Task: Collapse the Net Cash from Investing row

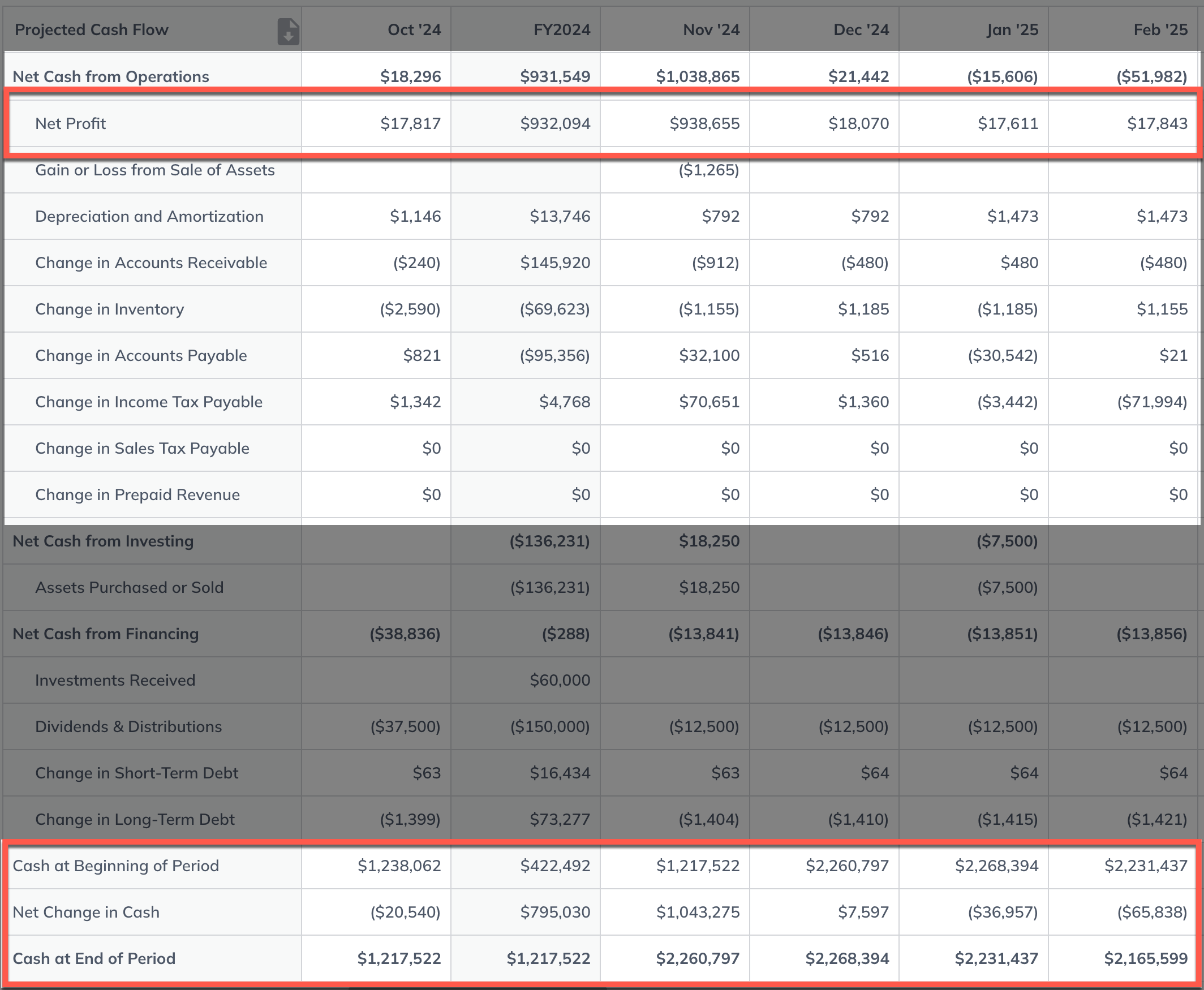Action: (x=102, y=541)
